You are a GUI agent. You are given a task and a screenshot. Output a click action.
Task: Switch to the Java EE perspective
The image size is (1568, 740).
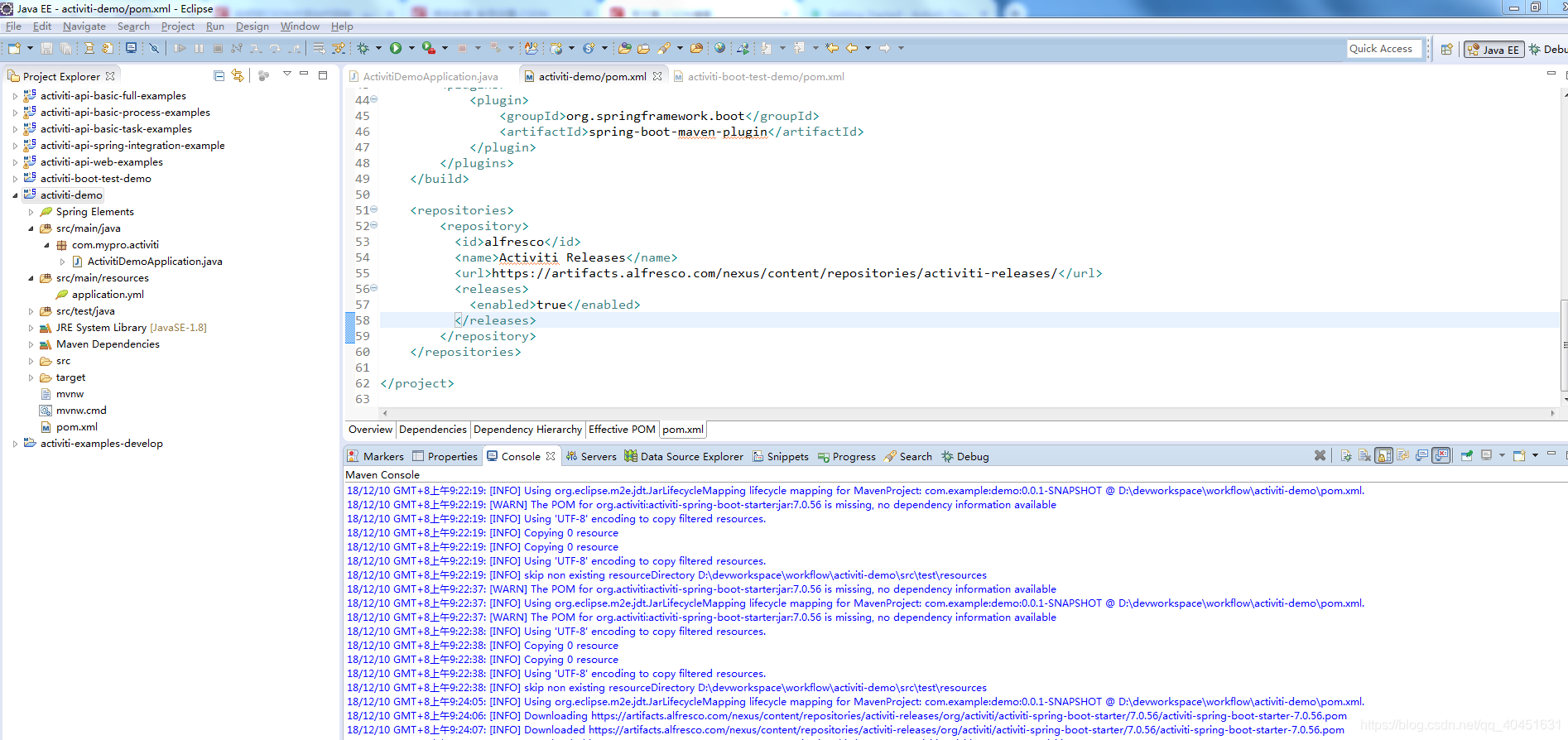coord(1494,50)
